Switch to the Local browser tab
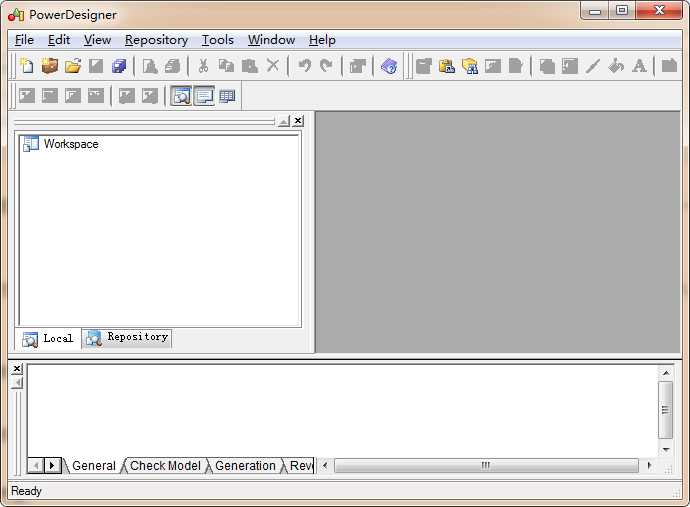690x507 pixels. [x=48, y=339]
